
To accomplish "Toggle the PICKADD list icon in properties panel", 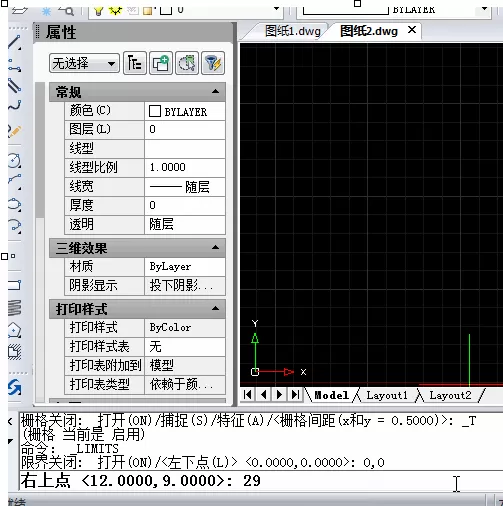I will tap(135, 63).
